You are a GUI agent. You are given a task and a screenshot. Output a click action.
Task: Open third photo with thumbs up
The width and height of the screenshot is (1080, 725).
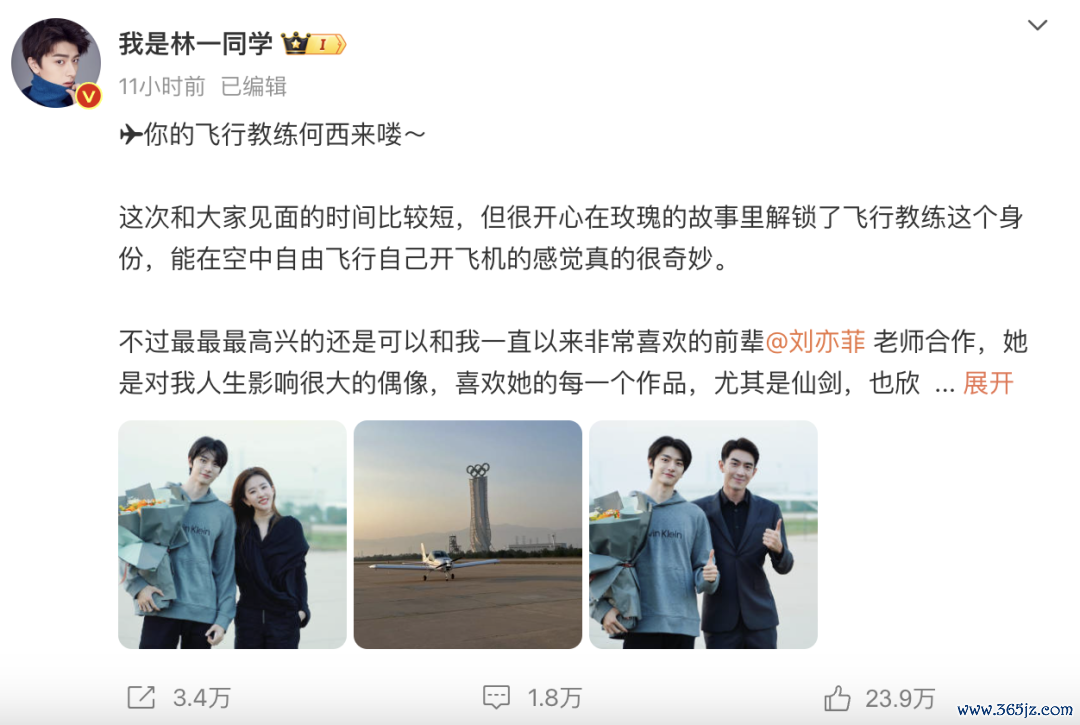[x=703, y=534]
